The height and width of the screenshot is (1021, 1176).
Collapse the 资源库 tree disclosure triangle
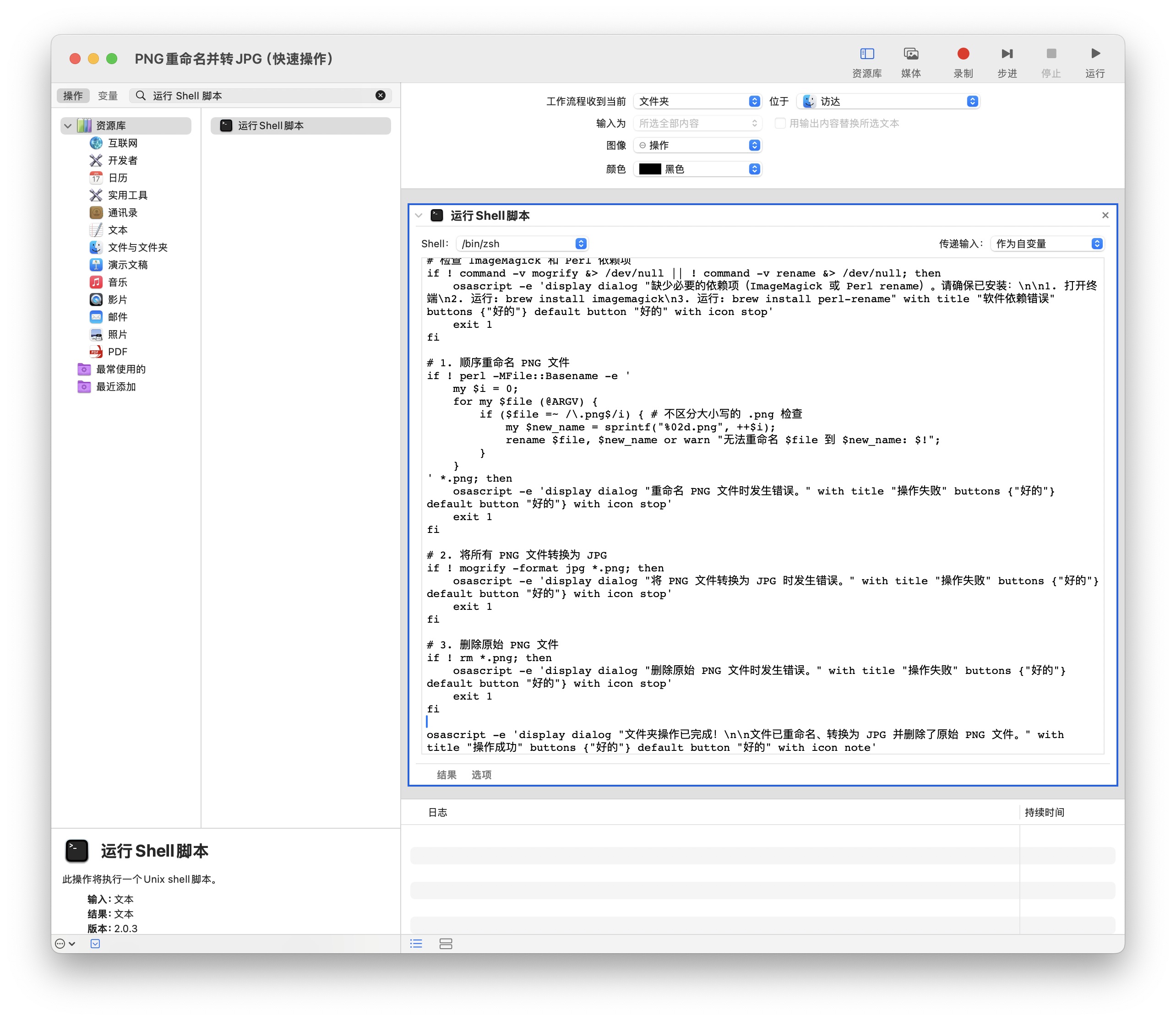coord(68,125)
